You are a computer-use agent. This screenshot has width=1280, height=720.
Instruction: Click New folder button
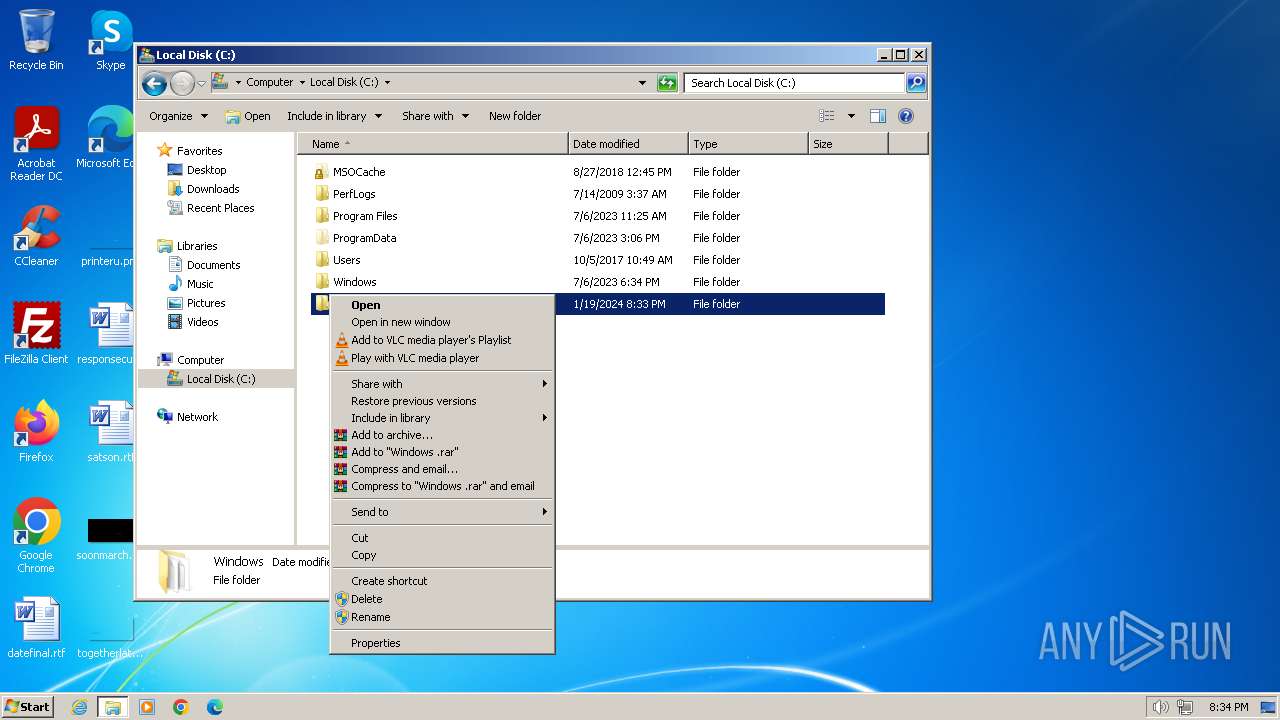pyautogui.click(x=515, y=116)
